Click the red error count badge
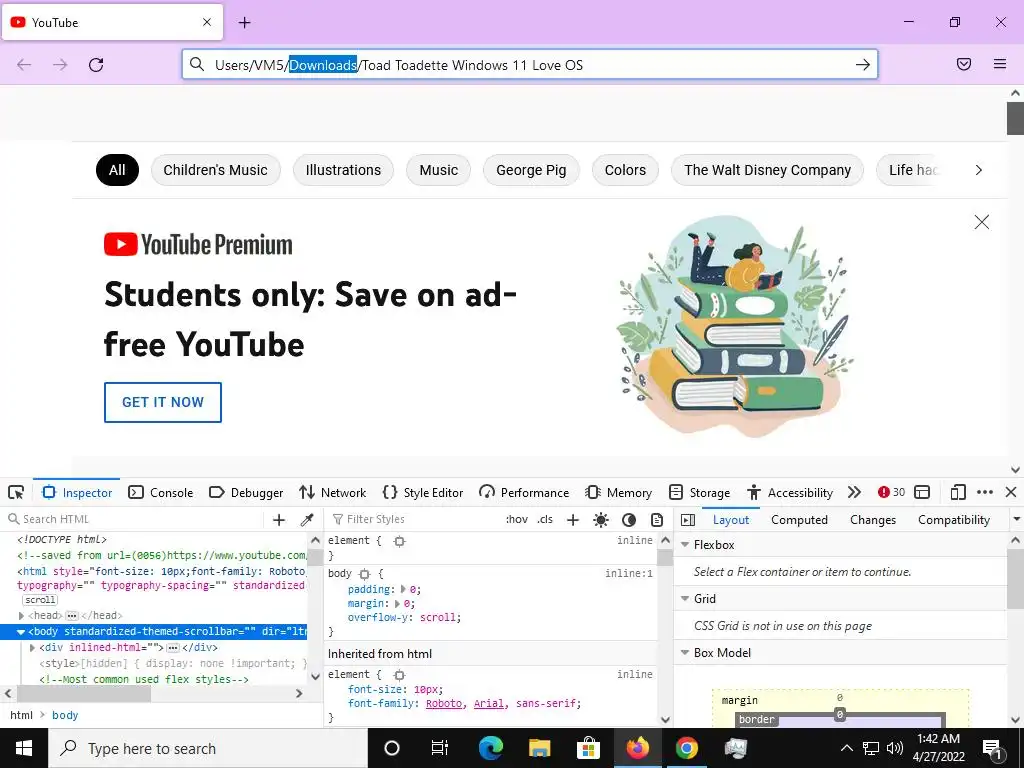 click(x=891, y=492)
